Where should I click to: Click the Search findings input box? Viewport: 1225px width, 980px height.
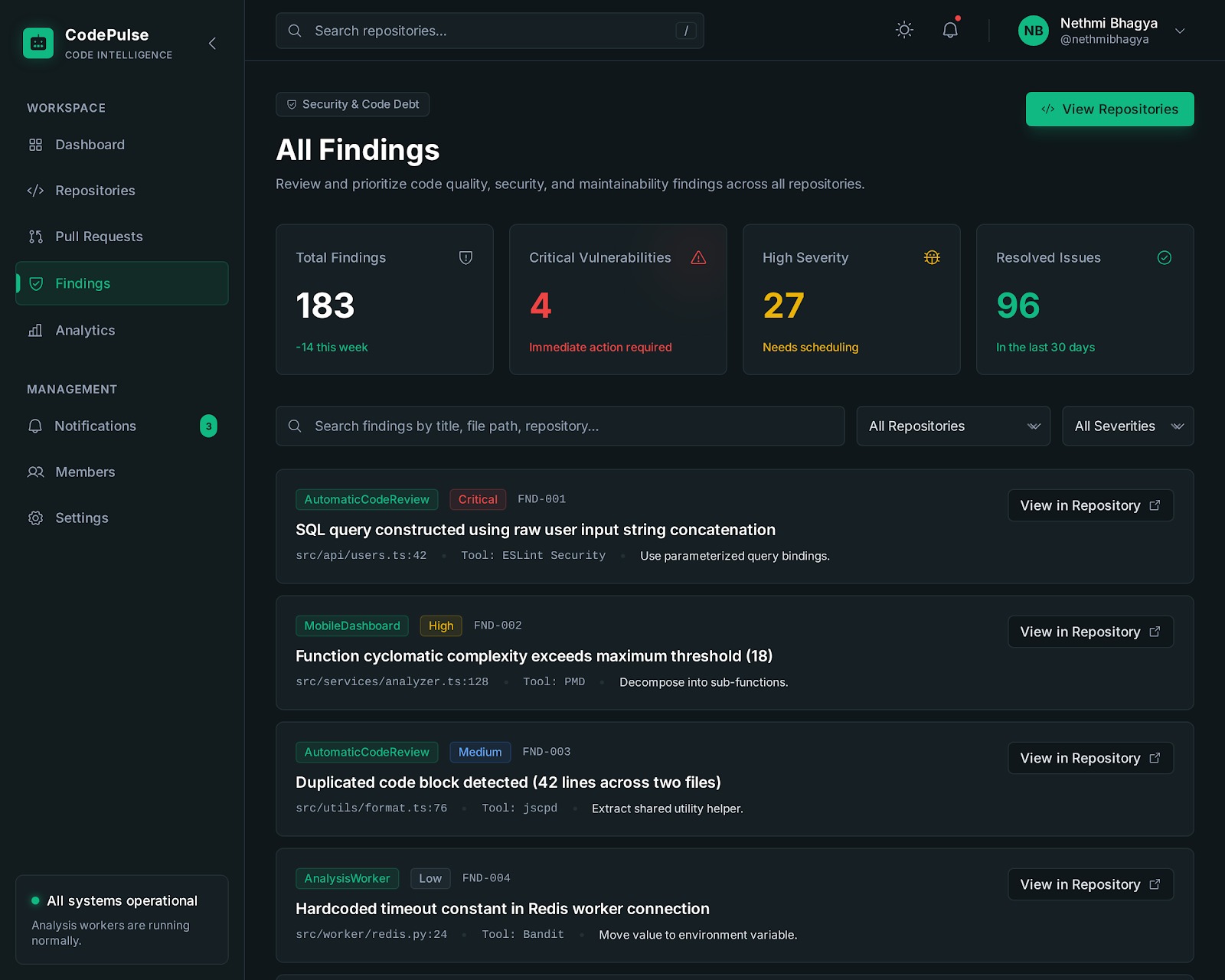[x=560, y=426]
